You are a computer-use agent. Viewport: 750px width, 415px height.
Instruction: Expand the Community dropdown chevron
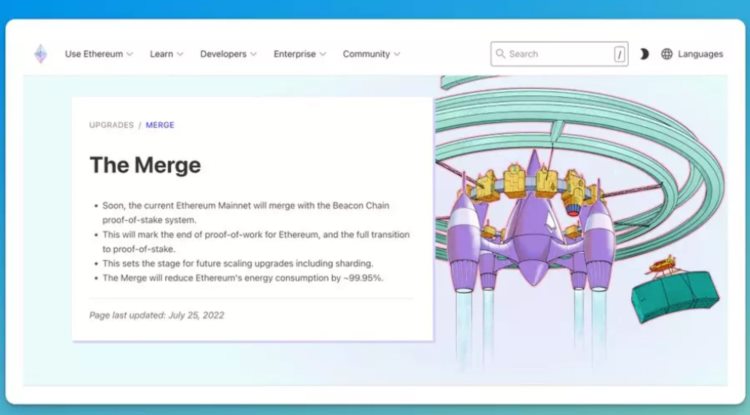pos(397,54)
